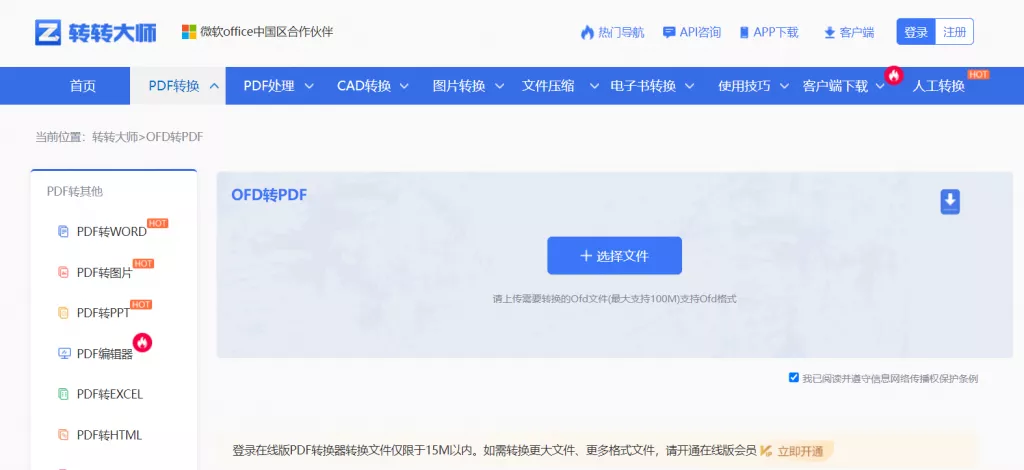This screenshot has width=1024, height=470.
Task: Click the HOT badge on PDF转PPT
Action: click(x=141, y=304)
